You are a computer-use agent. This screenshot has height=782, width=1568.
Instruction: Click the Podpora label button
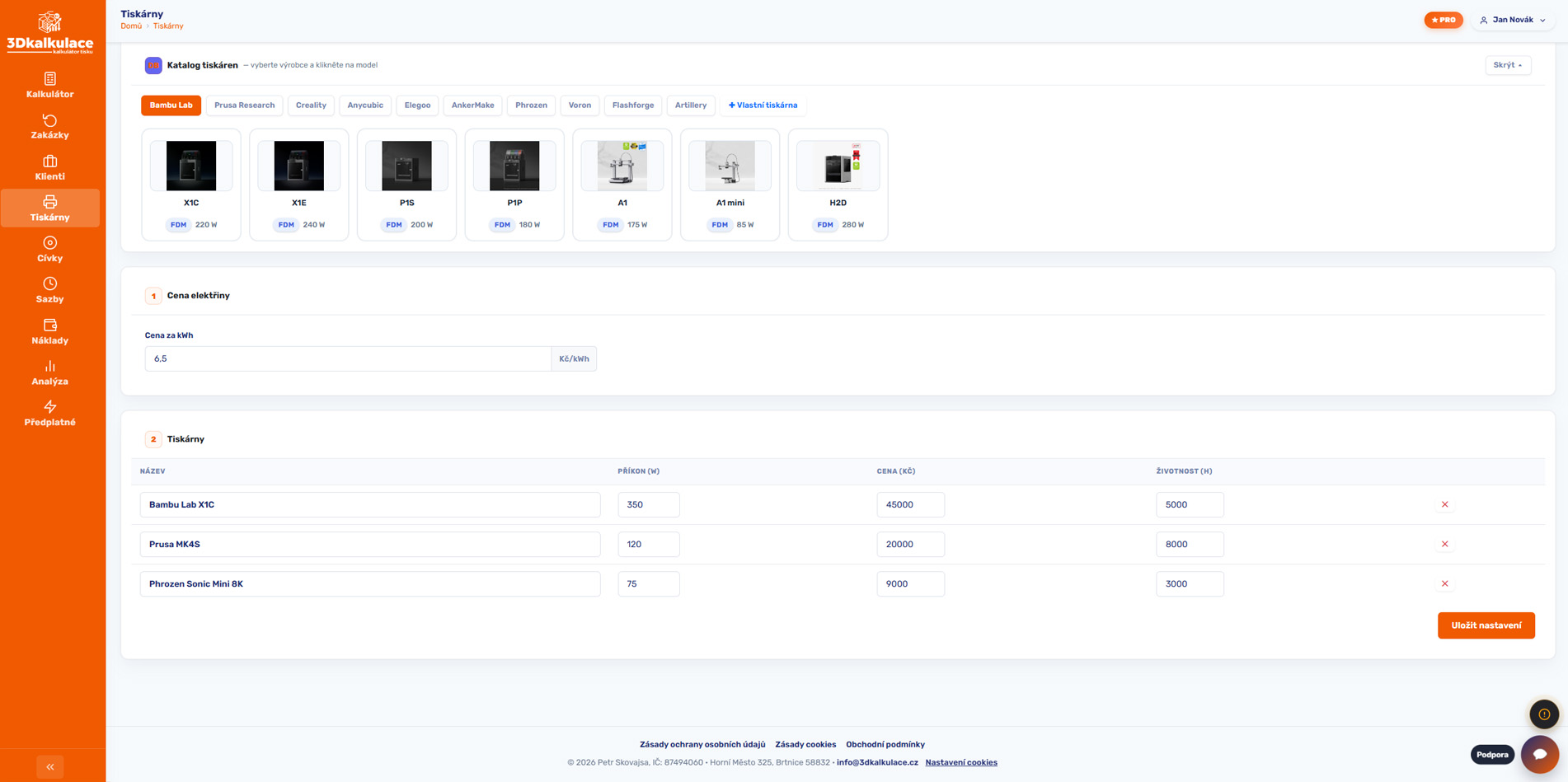1492,755
